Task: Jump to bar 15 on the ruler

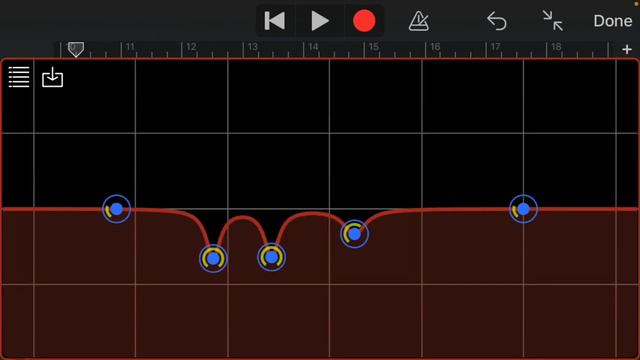Action: [373, 47]
